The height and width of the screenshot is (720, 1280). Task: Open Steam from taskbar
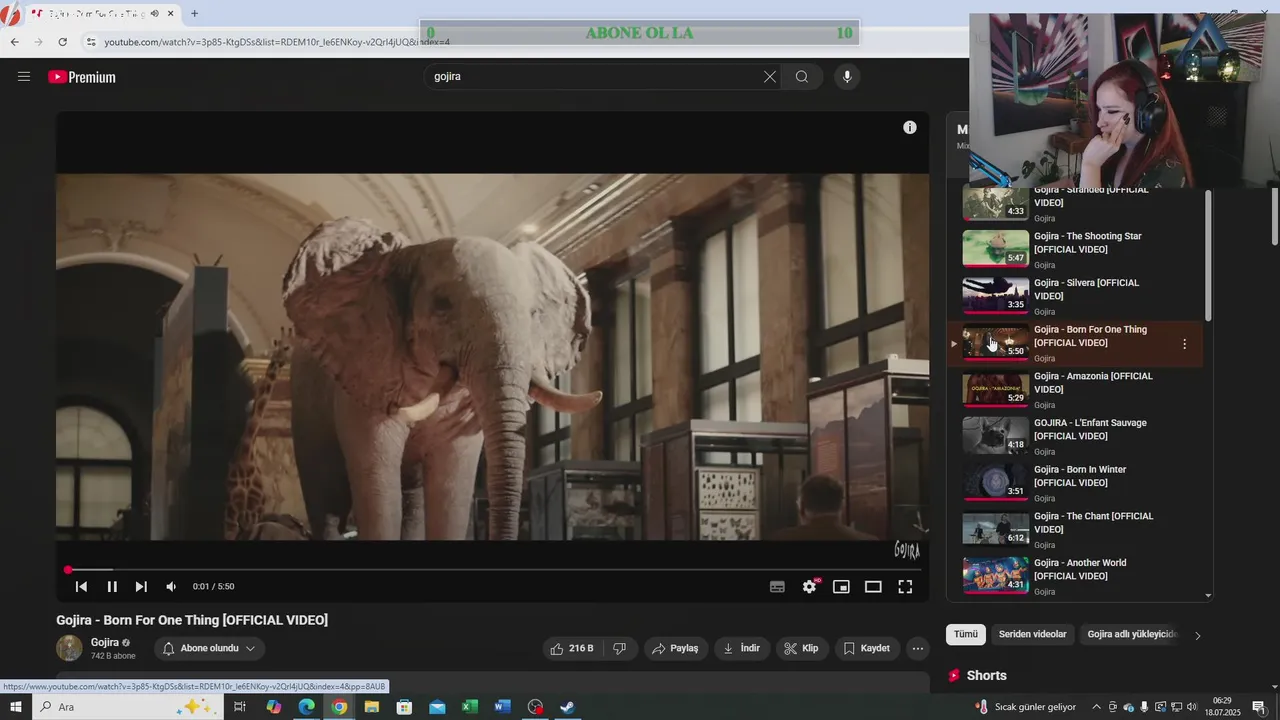(567, 707)
